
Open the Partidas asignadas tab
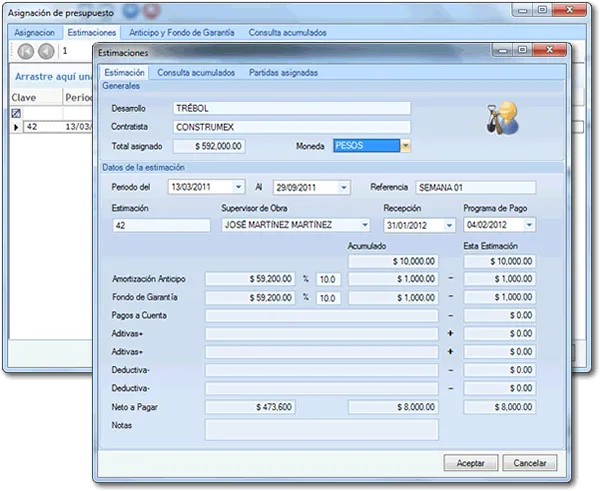283,73
